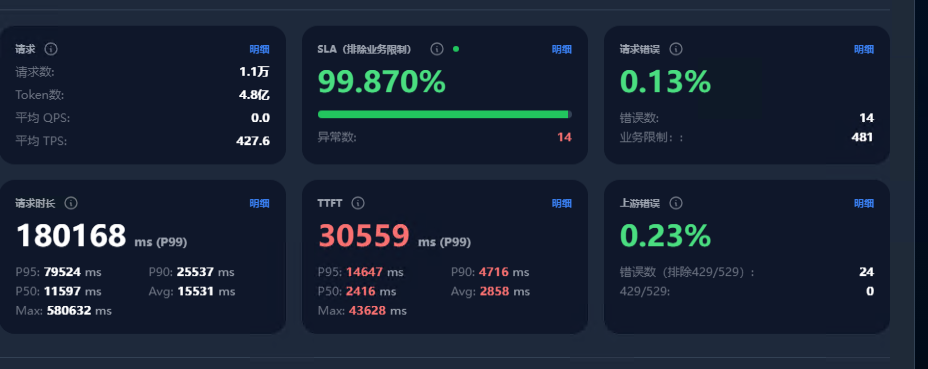The height and width of the screenshot is (369, 928).
Task: Open info icon next to 请求 title
Action: 51,49
